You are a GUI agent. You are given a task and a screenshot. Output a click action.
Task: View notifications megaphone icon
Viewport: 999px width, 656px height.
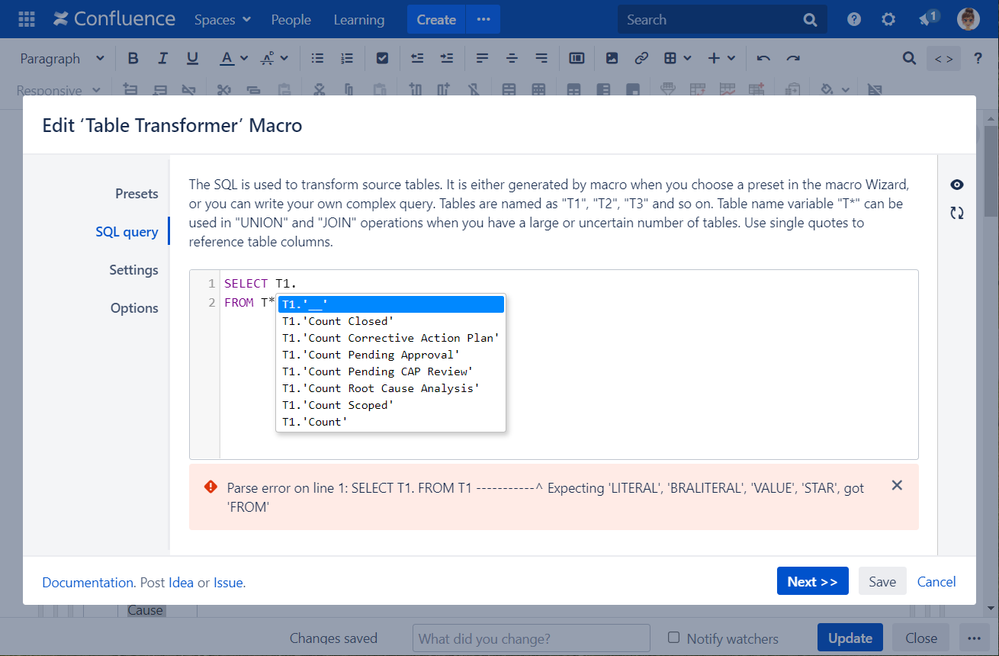click(x=928, y=18)
